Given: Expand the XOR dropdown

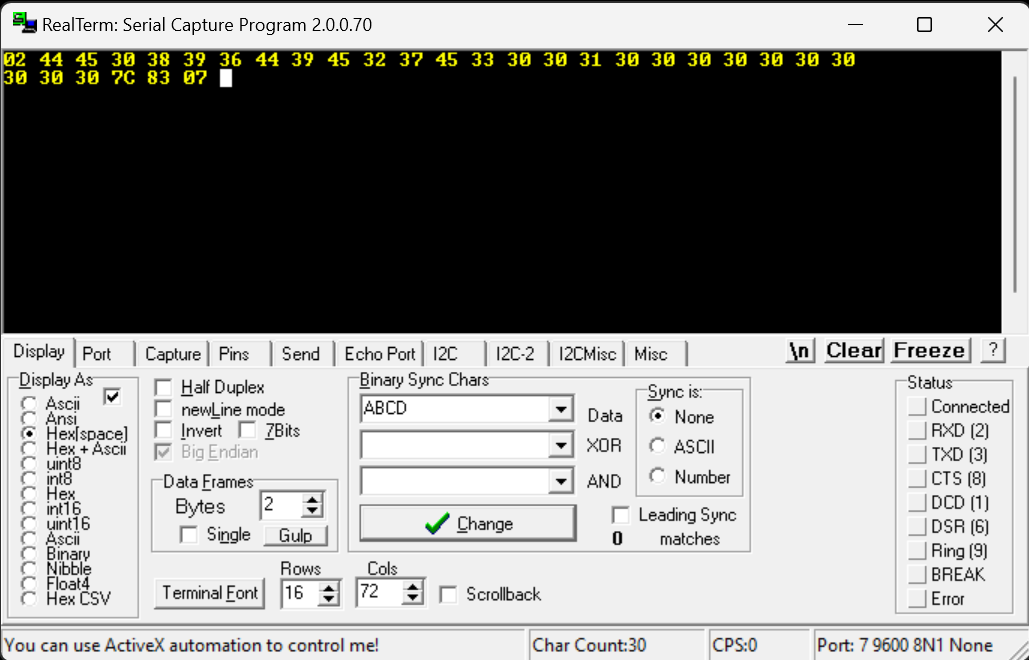Looking at the screenshot, I should point(561,445).
